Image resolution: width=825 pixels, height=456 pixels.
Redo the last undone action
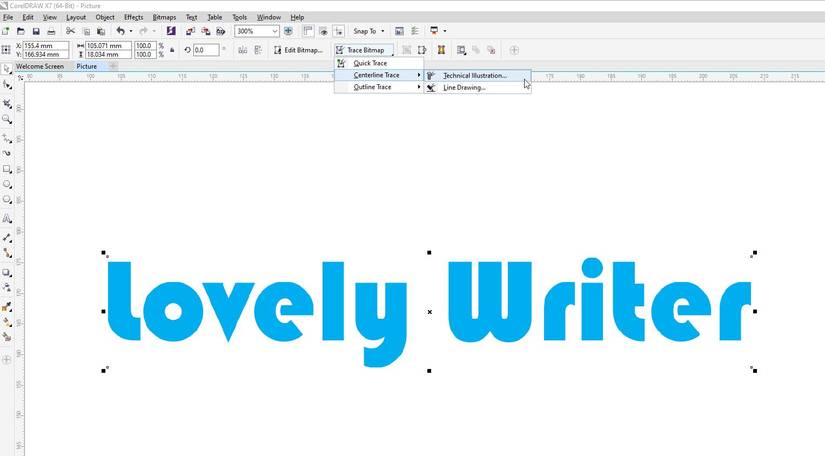pyautogui.click(x=143, y=31)
